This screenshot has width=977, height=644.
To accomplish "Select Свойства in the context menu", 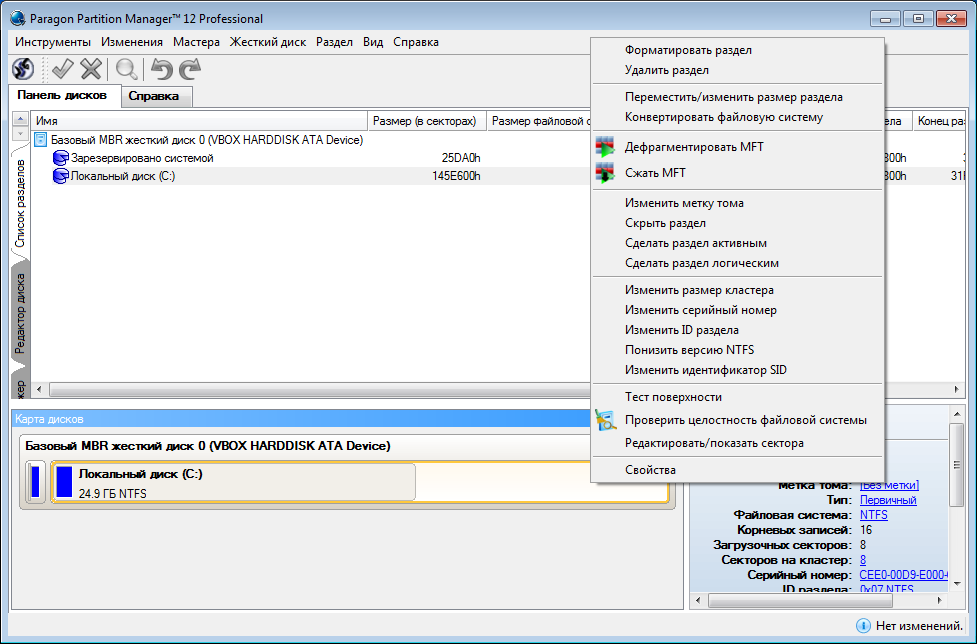I will click(650, 470).
